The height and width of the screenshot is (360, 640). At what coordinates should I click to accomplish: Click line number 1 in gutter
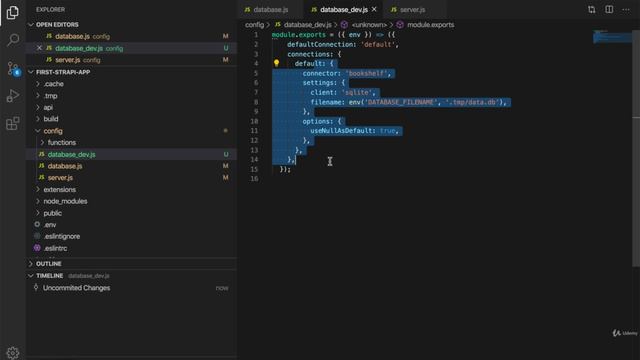click(256, 35)
